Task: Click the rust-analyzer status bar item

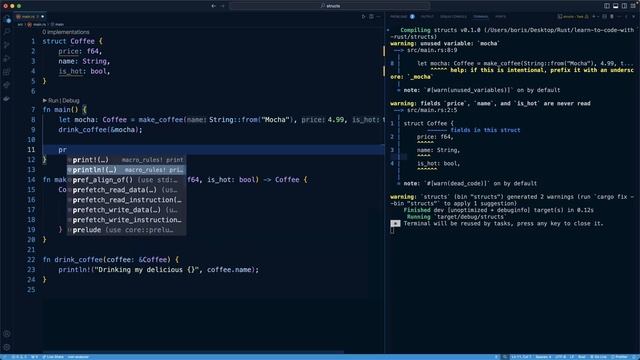Action: click(x=78, y=357)
